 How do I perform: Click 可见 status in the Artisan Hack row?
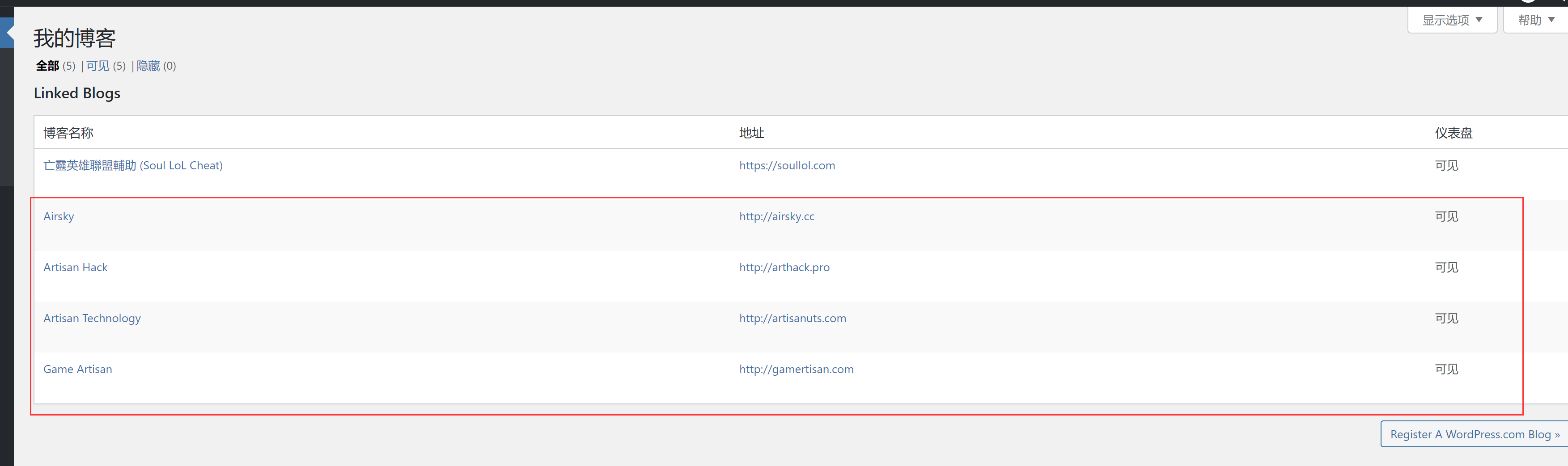coord(1446,267)
